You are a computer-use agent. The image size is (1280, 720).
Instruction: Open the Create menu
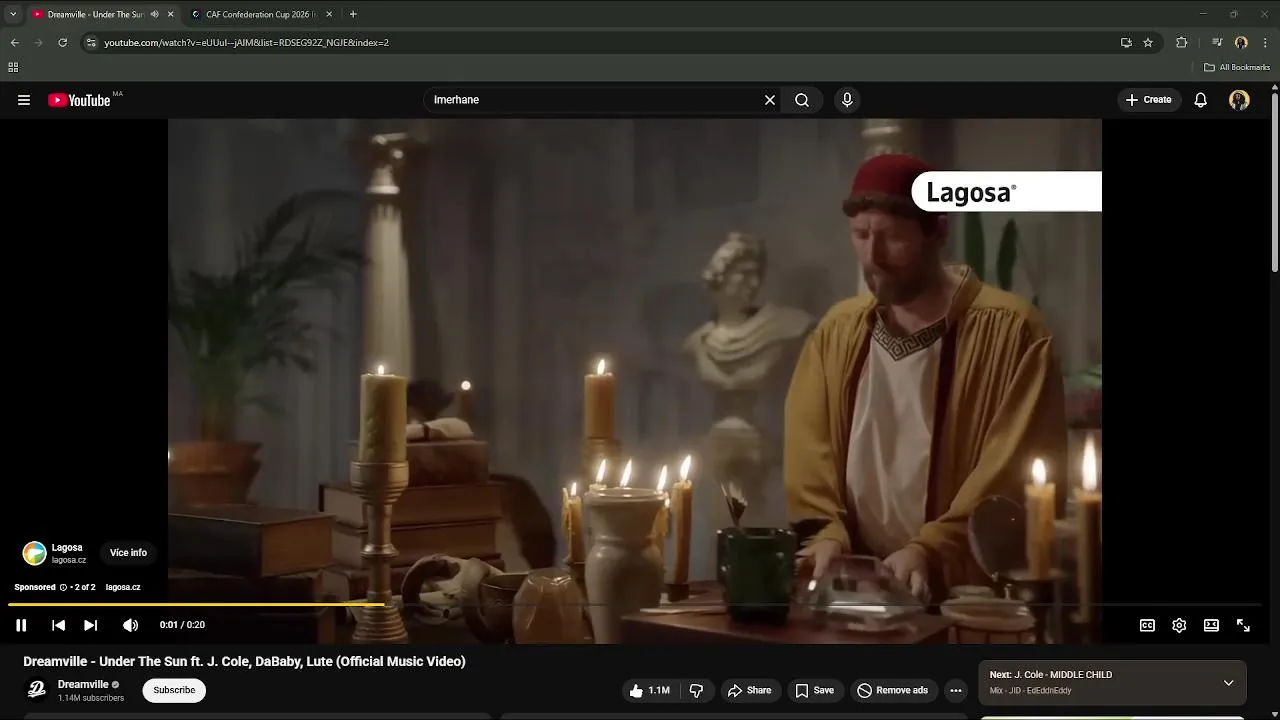tap(1148, 100)
